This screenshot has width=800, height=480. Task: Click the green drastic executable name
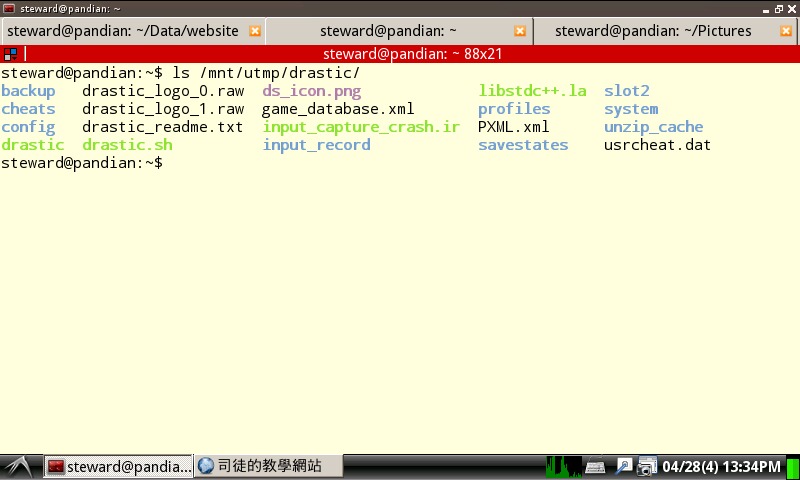pyautogui.click(x=33, y=145)
